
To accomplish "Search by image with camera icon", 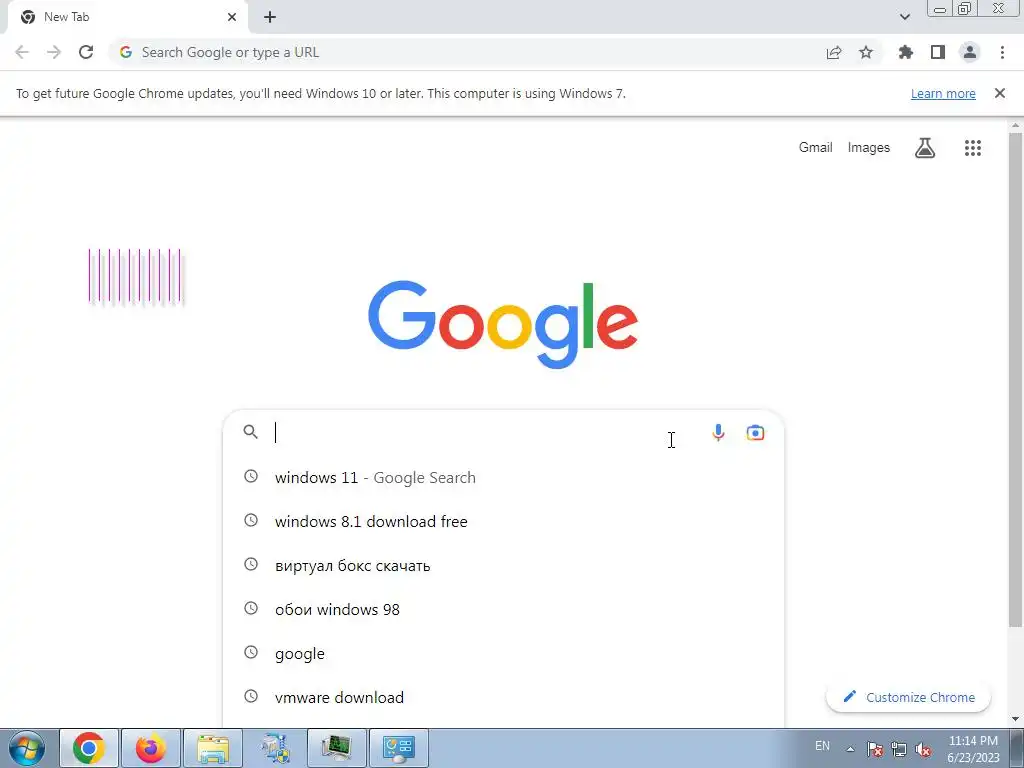I will (x=755, y=432).
